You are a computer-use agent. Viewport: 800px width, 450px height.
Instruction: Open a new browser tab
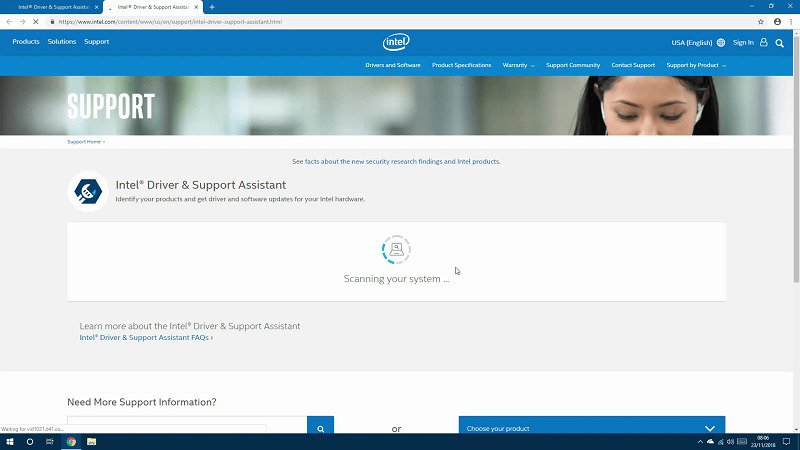click(212, 7)
